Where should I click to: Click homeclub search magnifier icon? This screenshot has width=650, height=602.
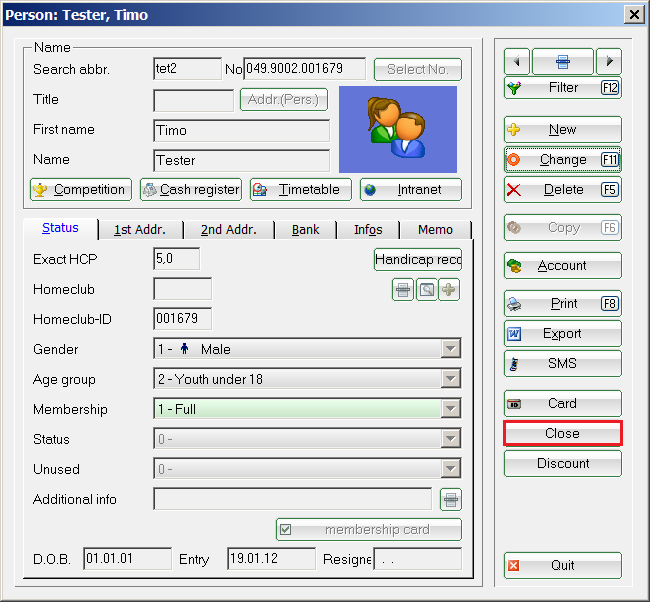tap(427, 289)
